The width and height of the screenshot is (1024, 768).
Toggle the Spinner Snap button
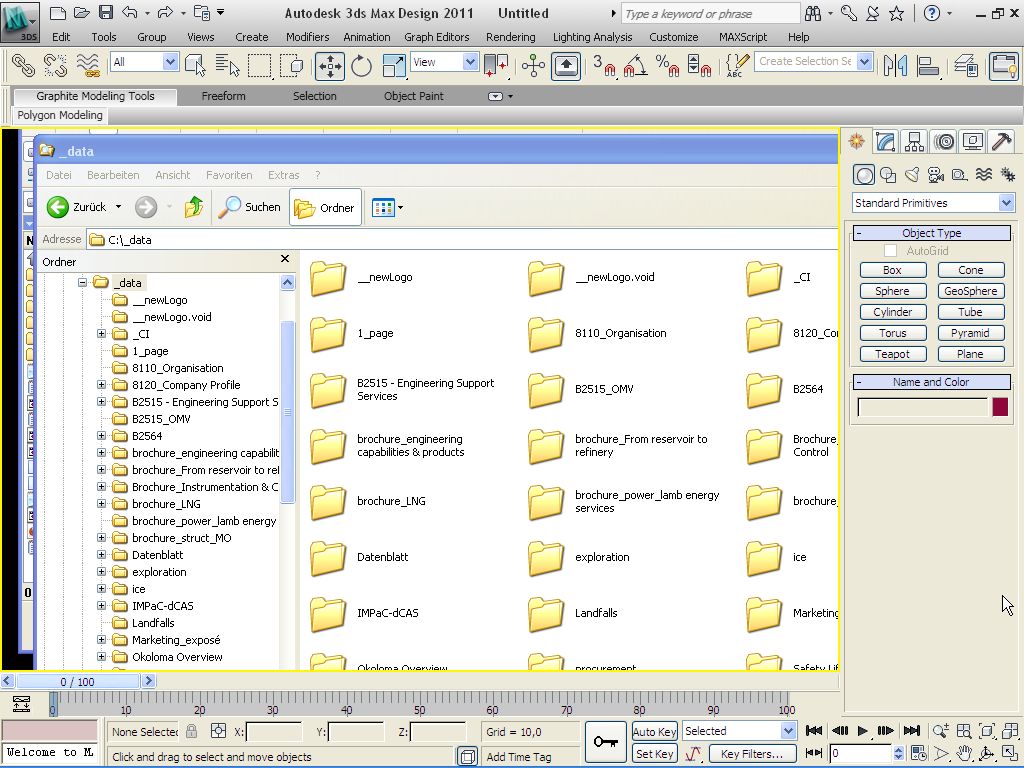point(699,65)
